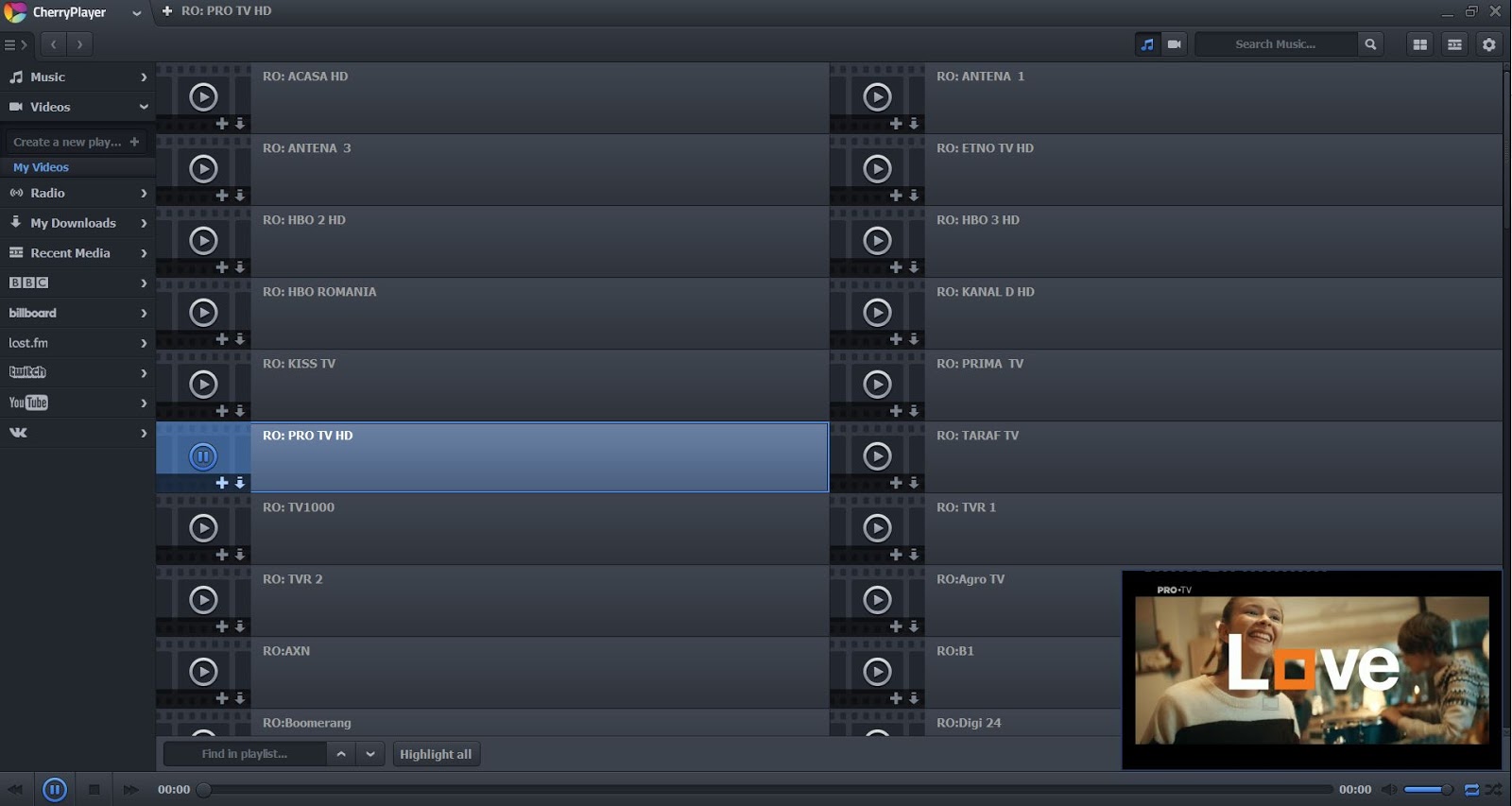
Task: Click Highlight all button
Action: (x=436, y=754)
